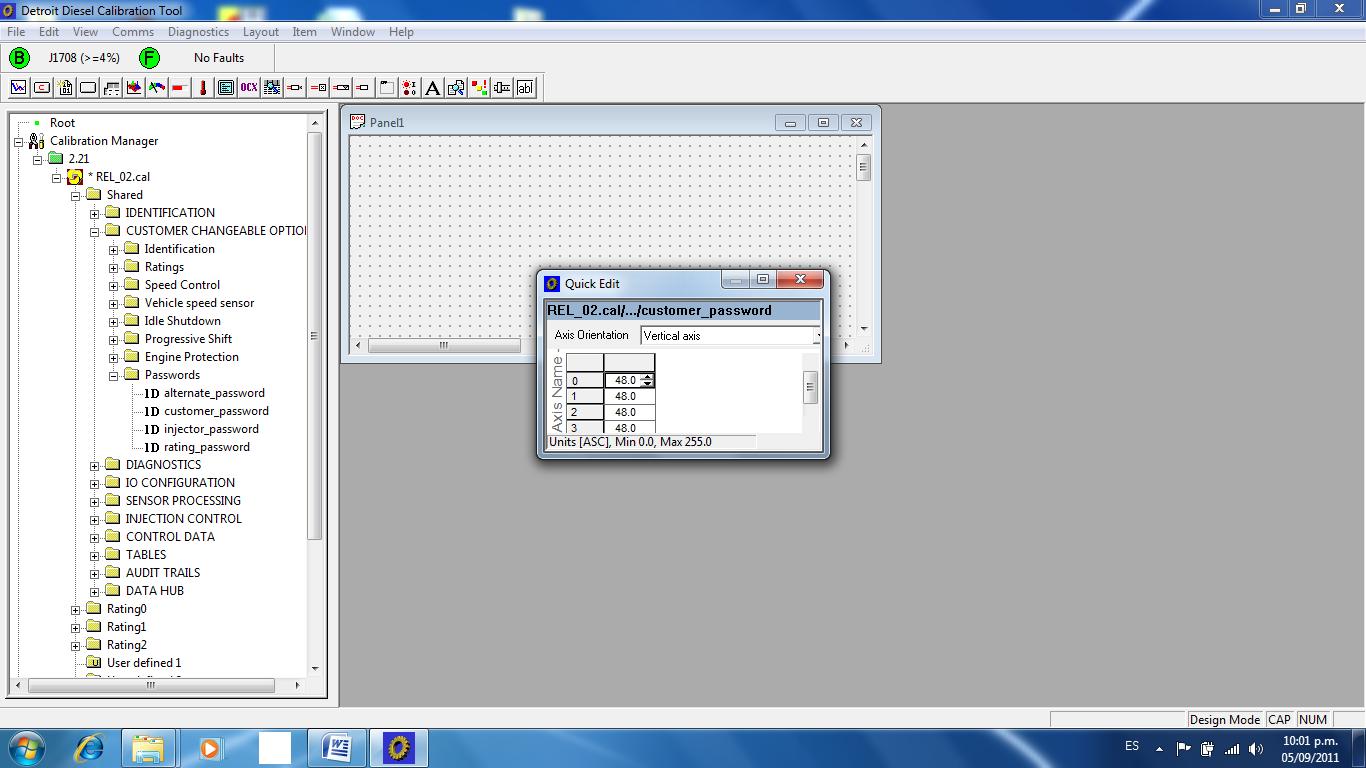Viewport: 1366px width, 768px height.
Task: Expand the IDENTIFICATION folder node
Action: (x=95, y=213)
